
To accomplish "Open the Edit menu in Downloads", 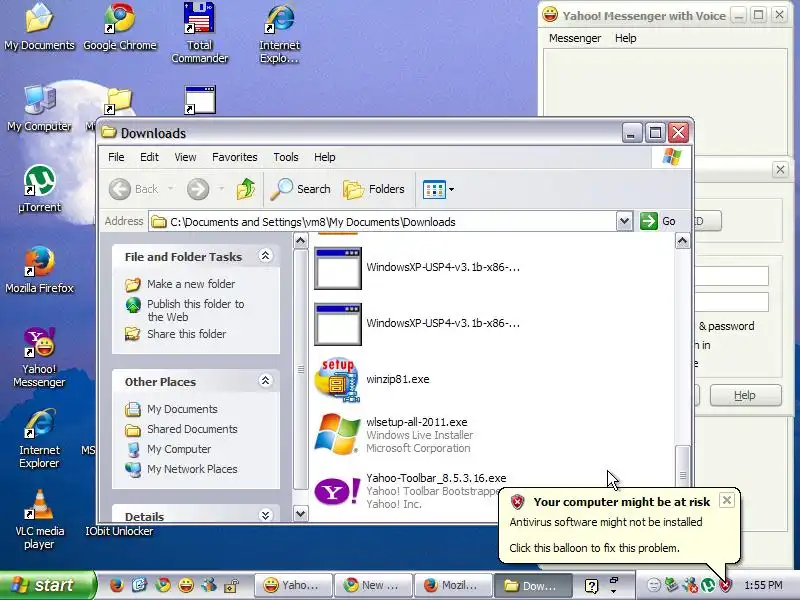I will pyautogui.click(x=149, y=157).
